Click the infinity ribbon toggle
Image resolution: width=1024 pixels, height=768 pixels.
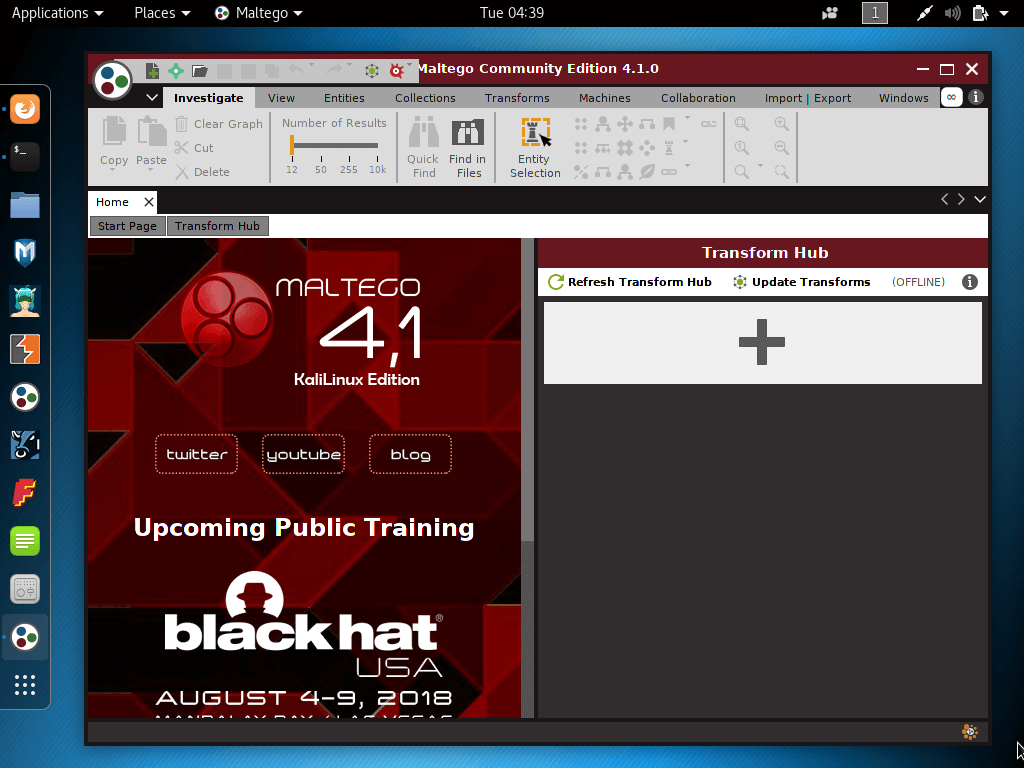(952, 97)
